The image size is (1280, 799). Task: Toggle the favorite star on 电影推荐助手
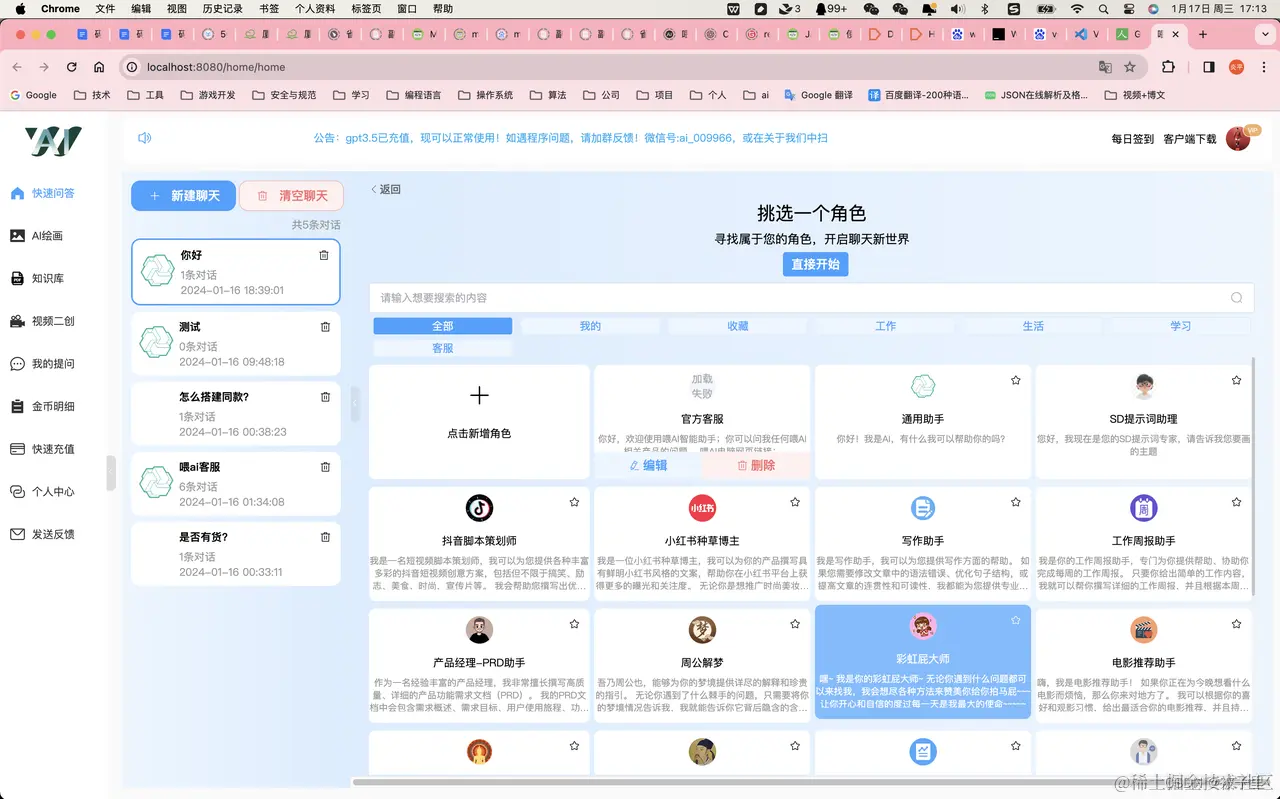1236,623
